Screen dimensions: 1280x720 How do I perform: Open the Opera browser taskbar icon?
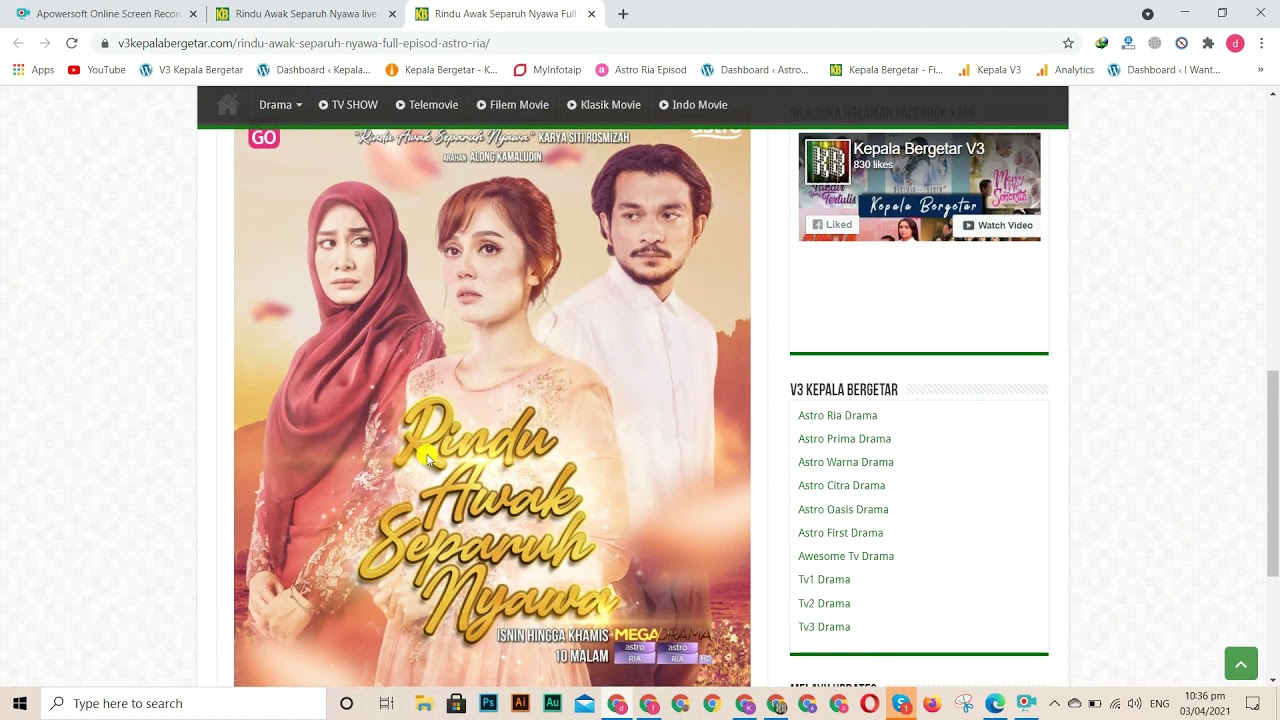coord(869,703)
